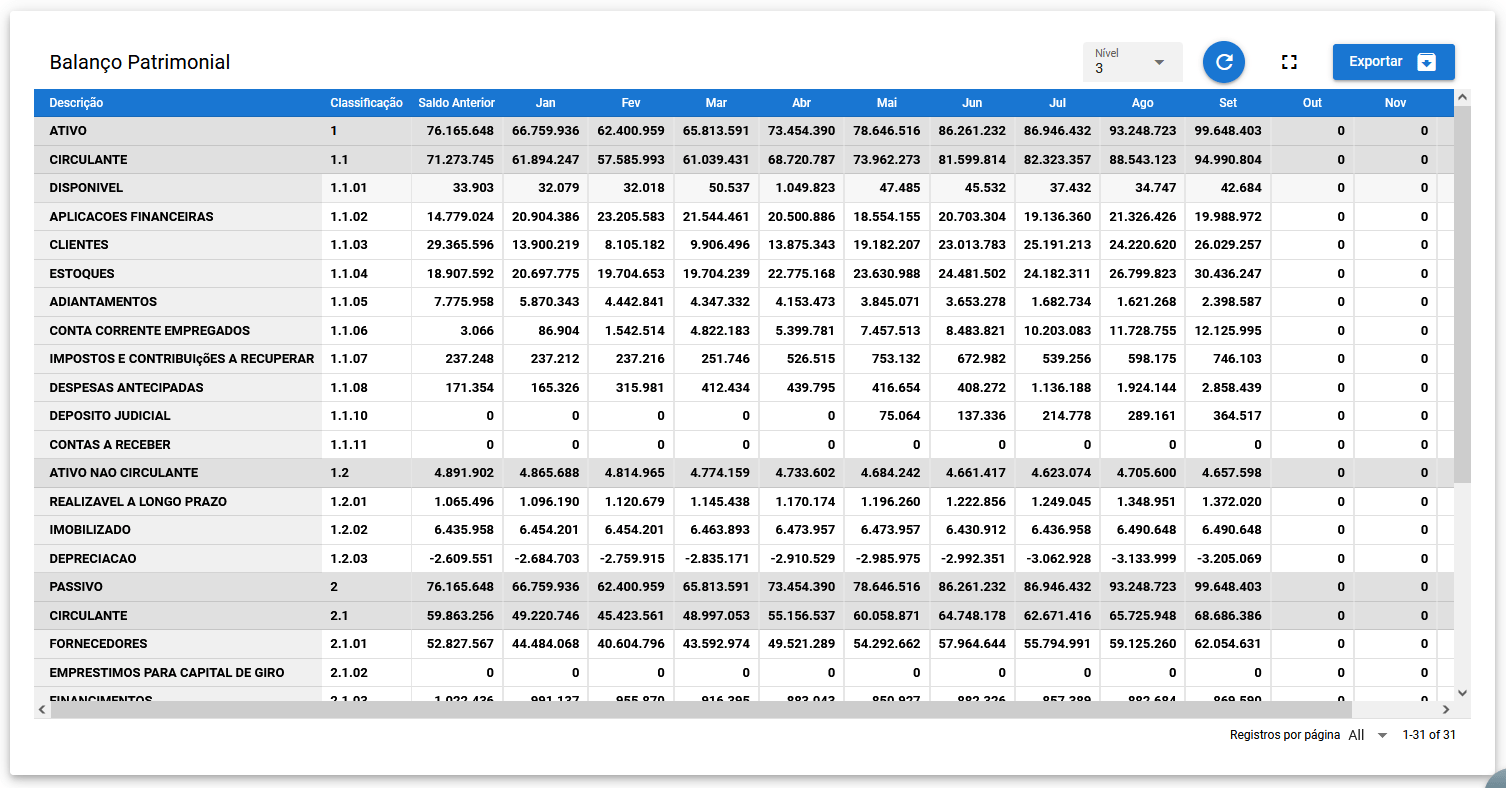Click the PASSIVO row label
This screenshot has width=1506, height=788.
coord(76,587)
